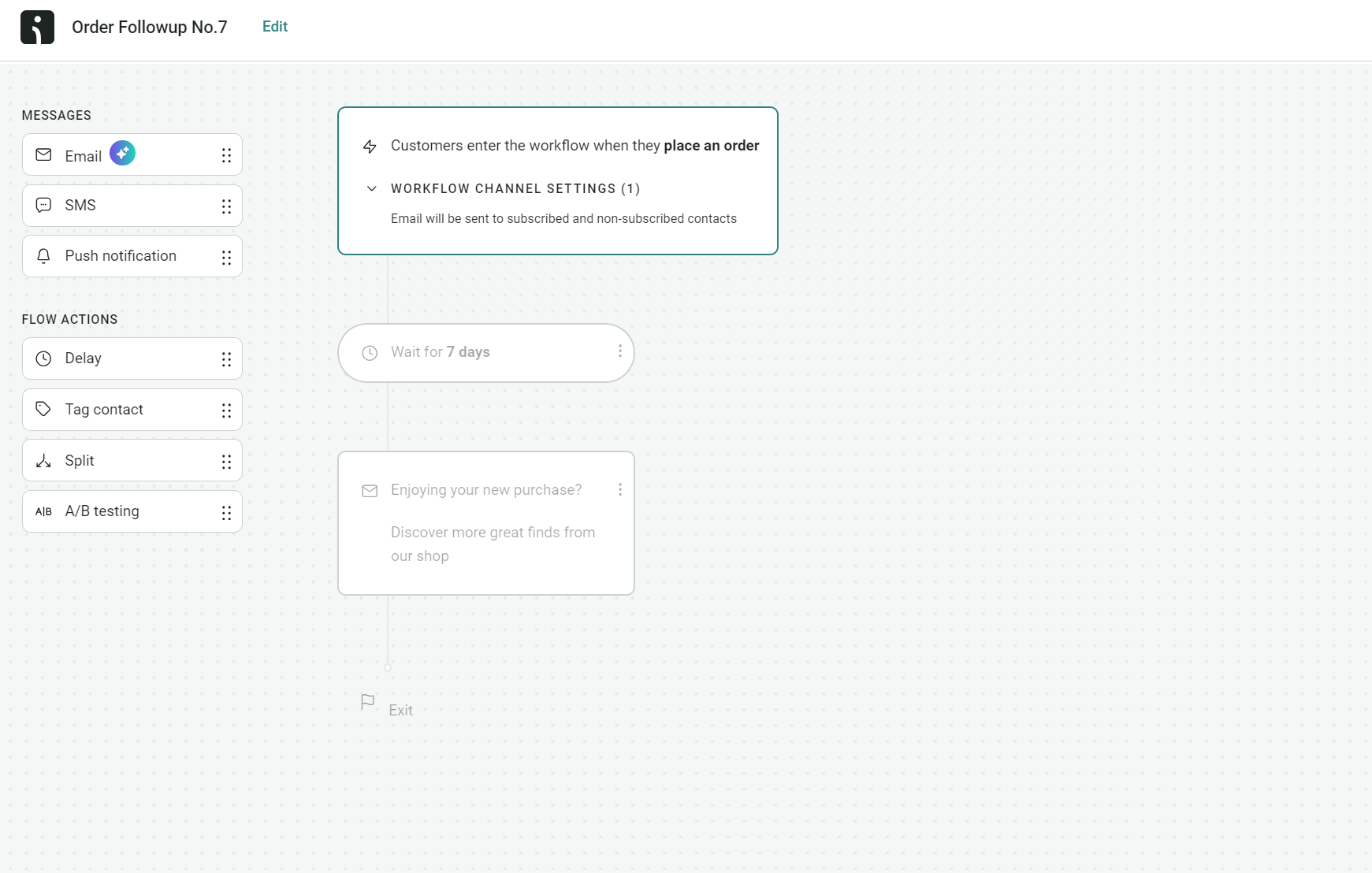Click the Split flow action icon
This screenshot has height=873, width=1372.
43,460
